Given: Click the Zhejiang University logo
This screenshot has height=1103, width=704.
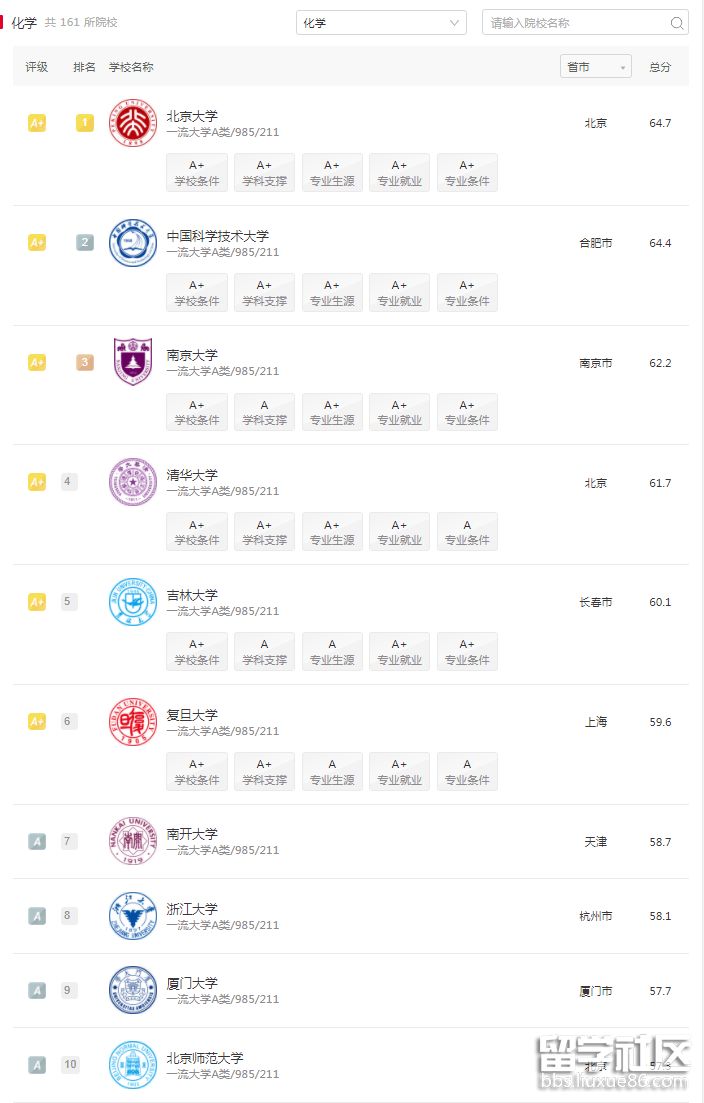Looking at the screenshot, I should (x=132, y=916).
